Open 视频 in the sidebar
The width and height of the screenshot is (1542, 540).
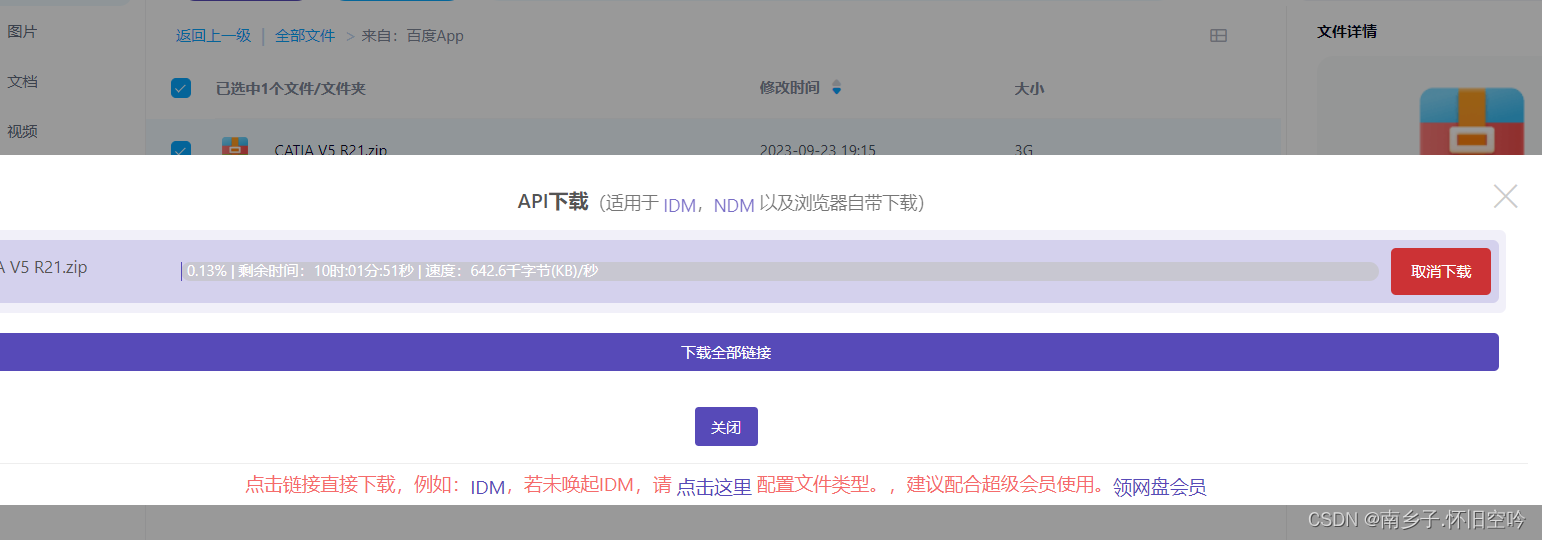point(22,131)
